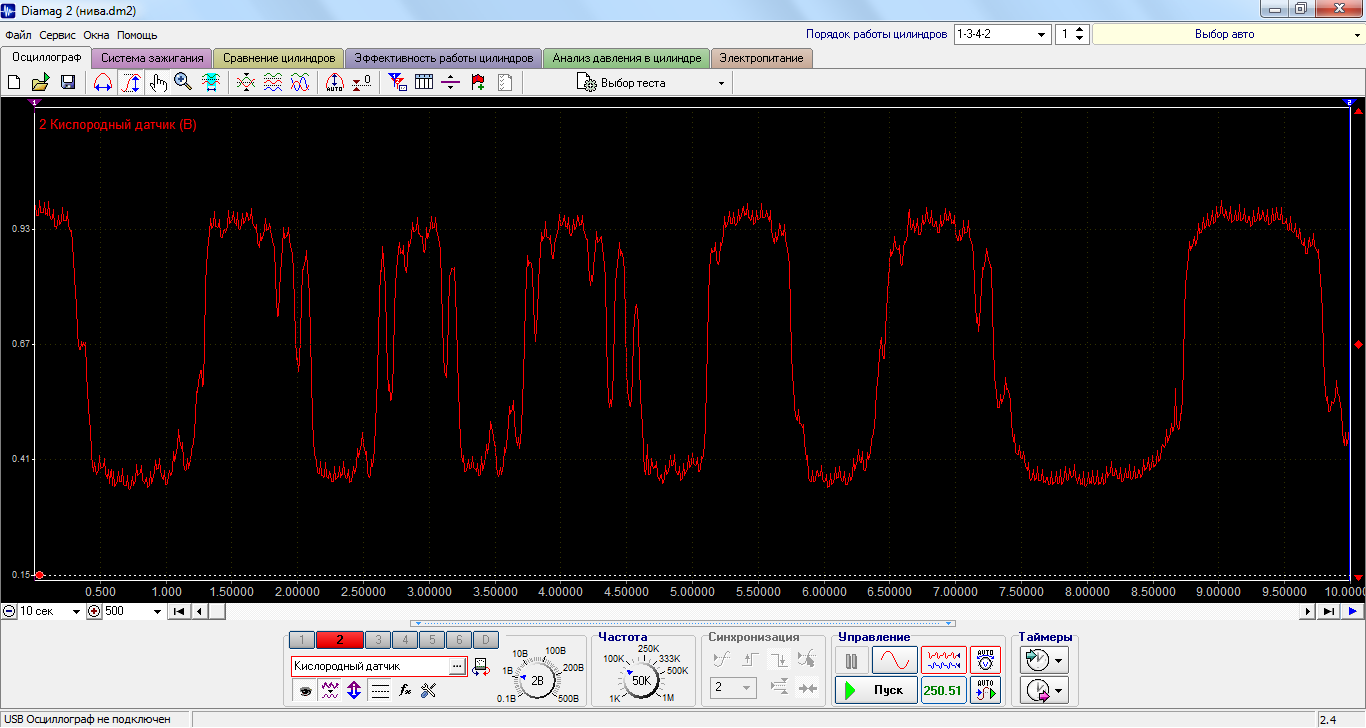Switch to Сравнение цилиндров tab
Viewport: 1366px width, 728px height.
(x=279, y=58)
